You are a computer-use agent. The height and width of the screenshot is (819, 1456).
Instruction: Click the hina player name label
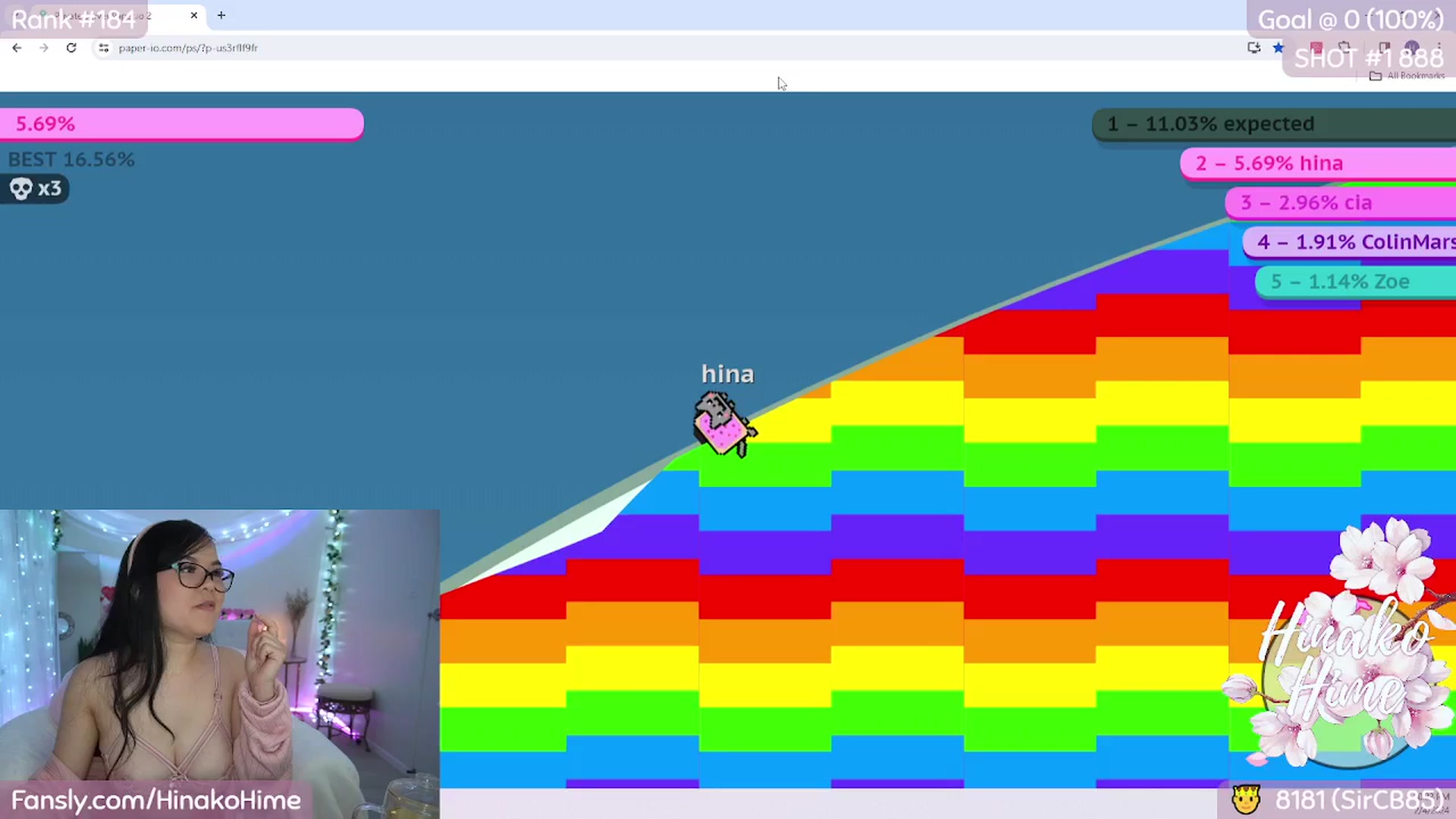pos(728,374)
